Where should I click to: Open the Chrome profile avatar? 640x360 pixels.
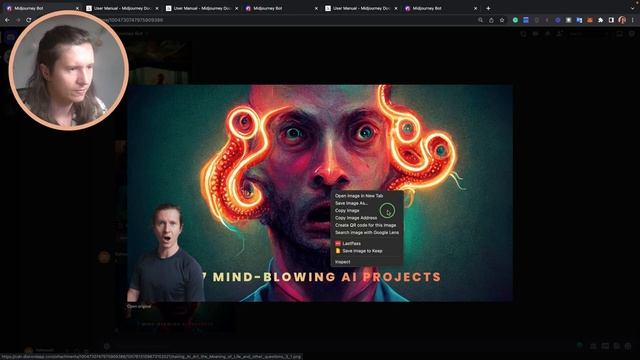tap(622, 20)
